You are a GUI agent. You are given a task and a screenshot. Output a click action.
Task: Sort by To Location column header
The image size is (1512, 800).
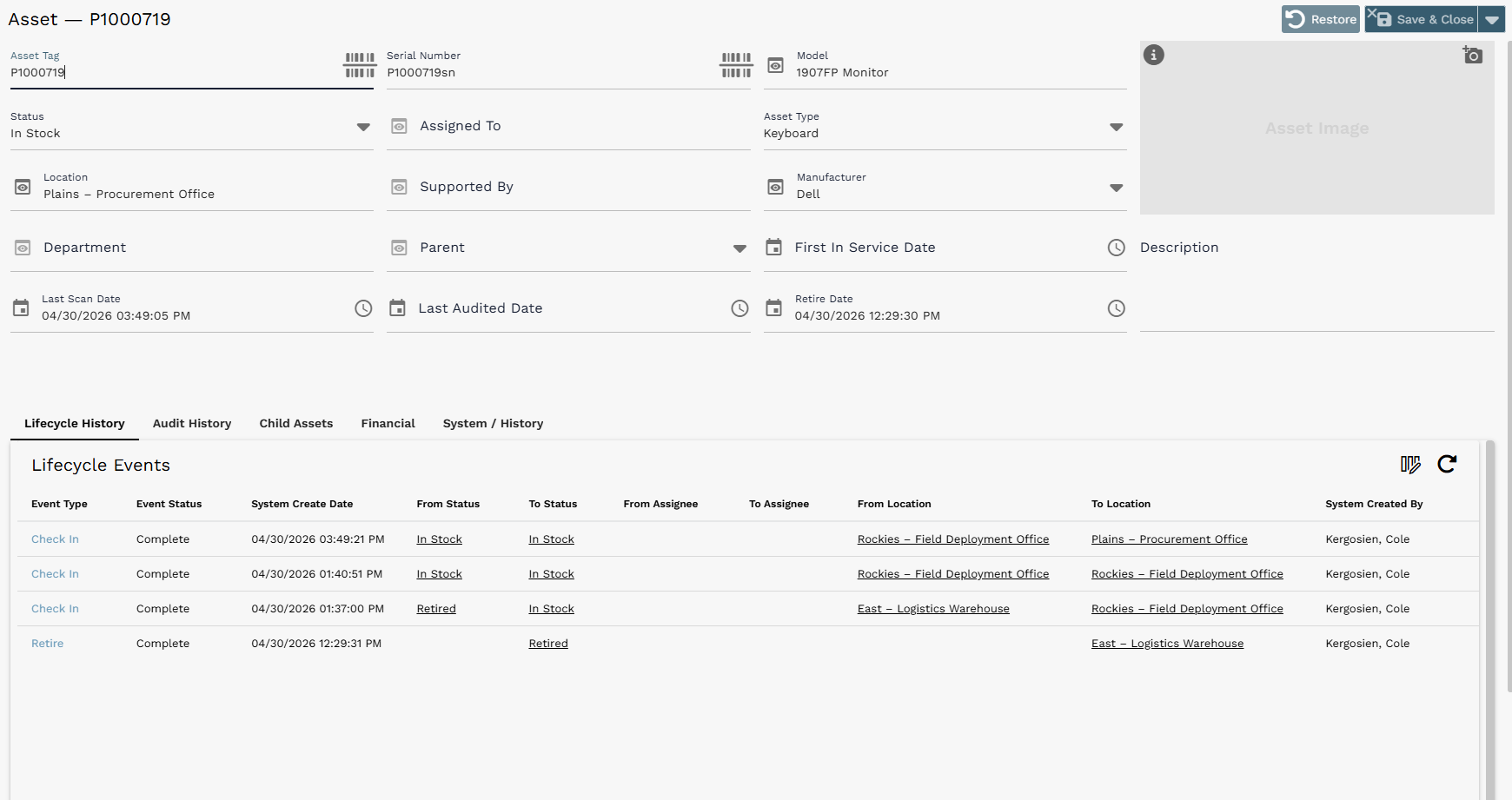(1121, 504)
